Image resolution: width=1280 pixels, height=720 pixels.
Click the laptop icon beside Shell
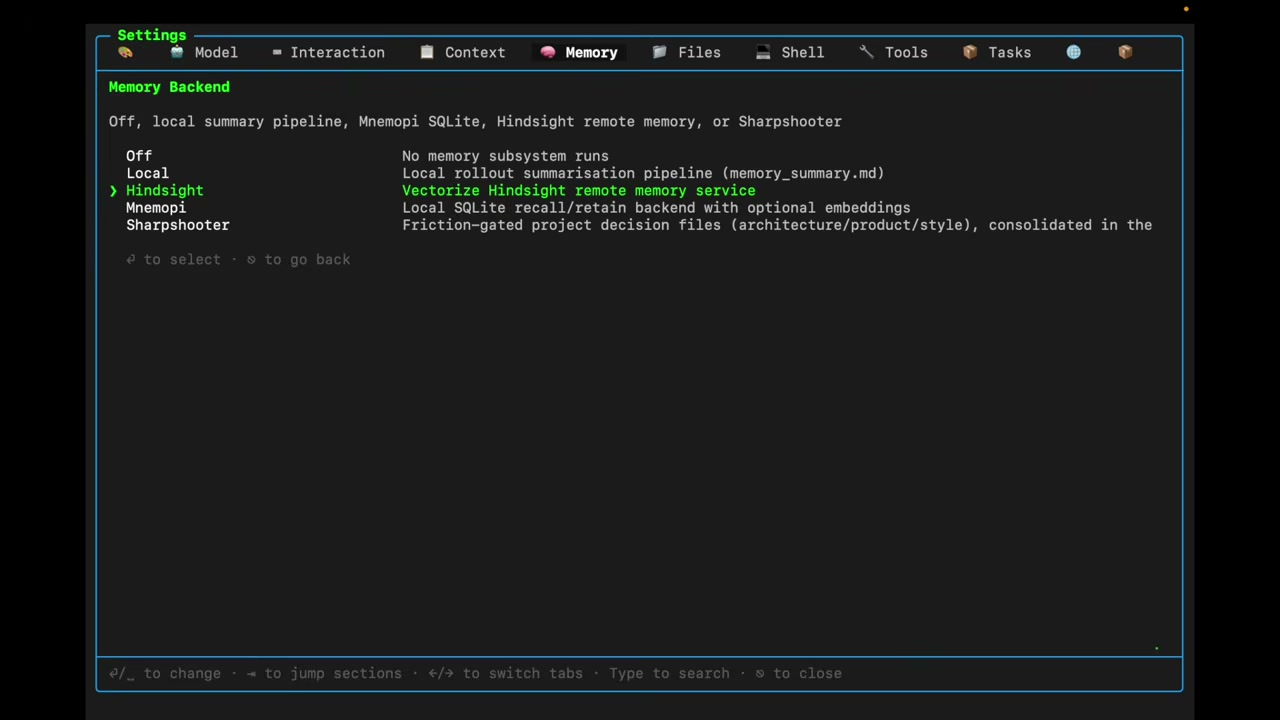click(x=763, y=52)
